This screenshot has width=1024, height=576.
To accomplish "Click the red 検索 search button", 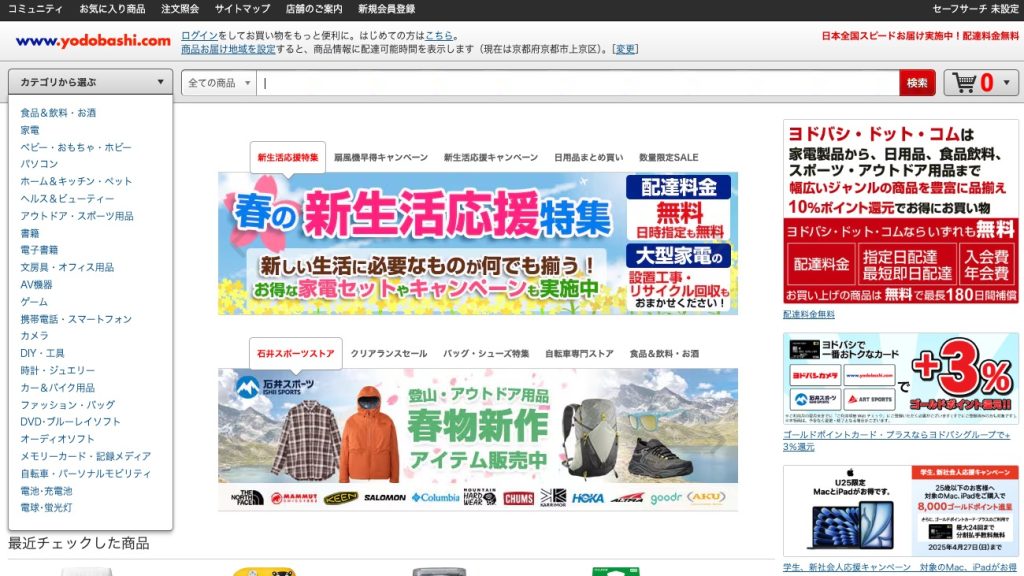I will [917, 83].
